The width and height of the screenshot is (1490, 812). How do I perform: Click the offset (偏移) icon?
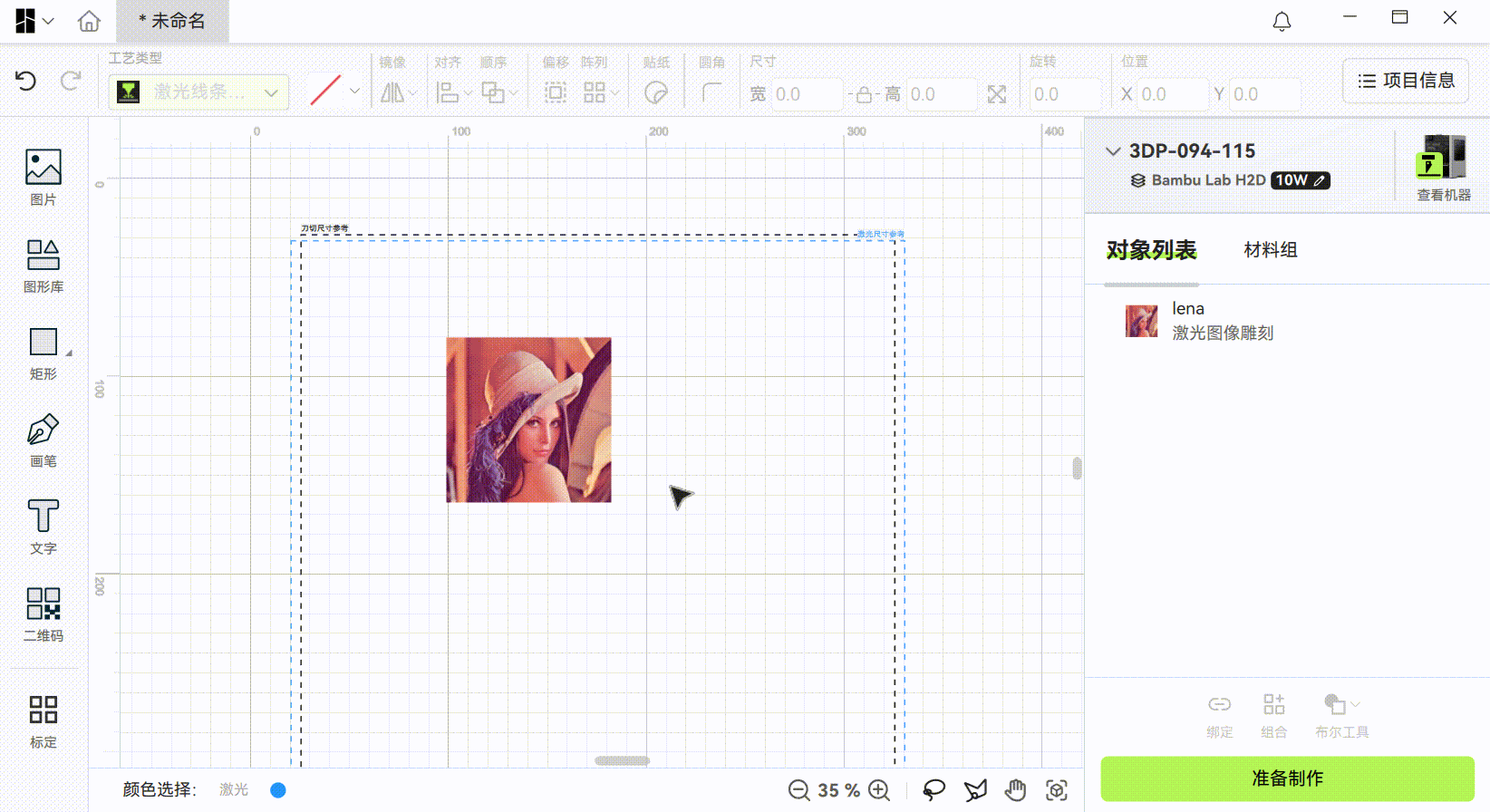(556, 92)
